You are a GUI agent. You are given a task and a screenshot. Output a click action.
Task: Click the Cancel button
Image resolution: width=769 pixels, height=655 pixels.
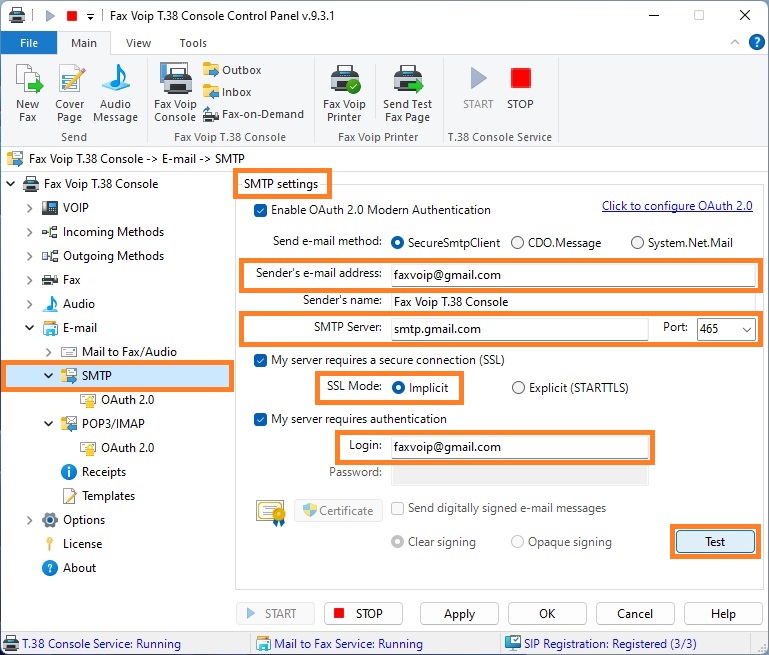635,614
